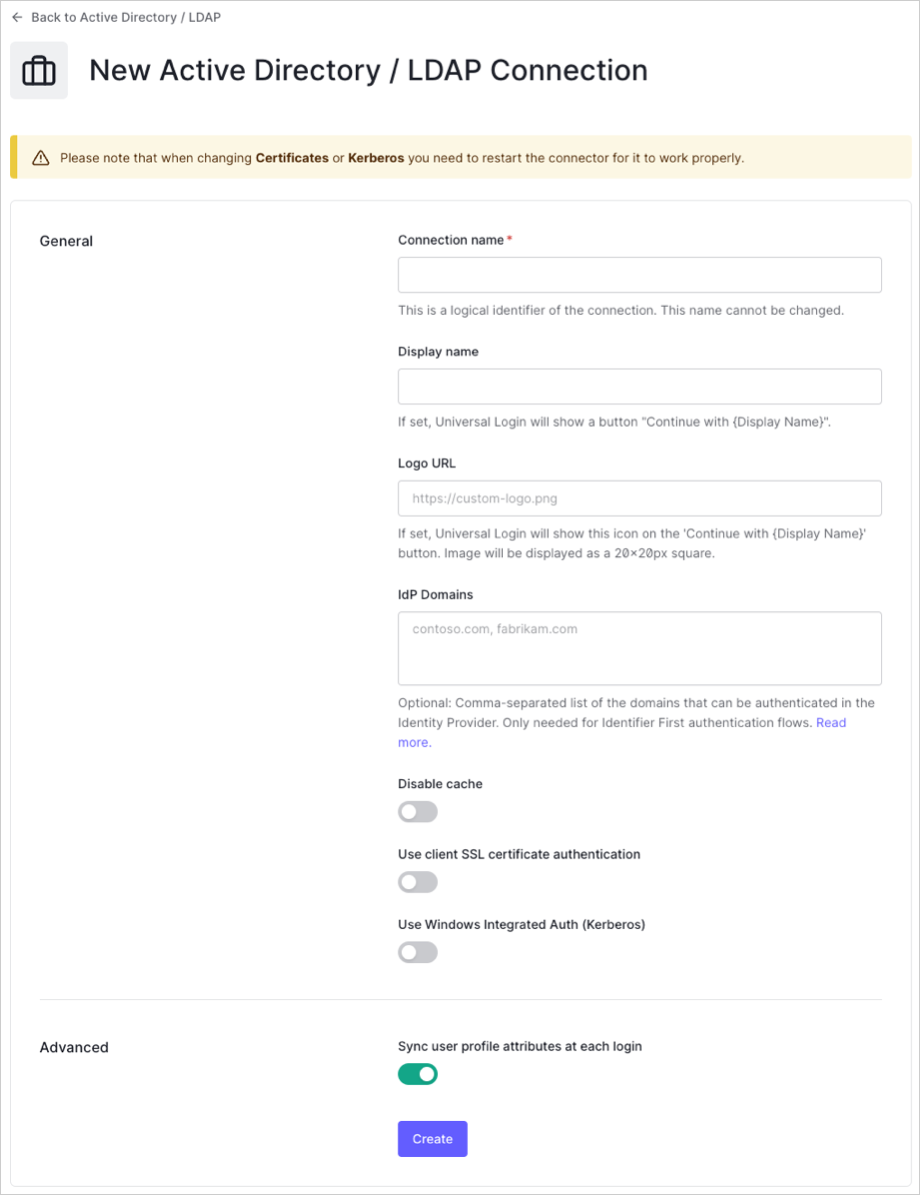Click the Connection name input field
This screenshot has height=1195, width=920.
639,274
